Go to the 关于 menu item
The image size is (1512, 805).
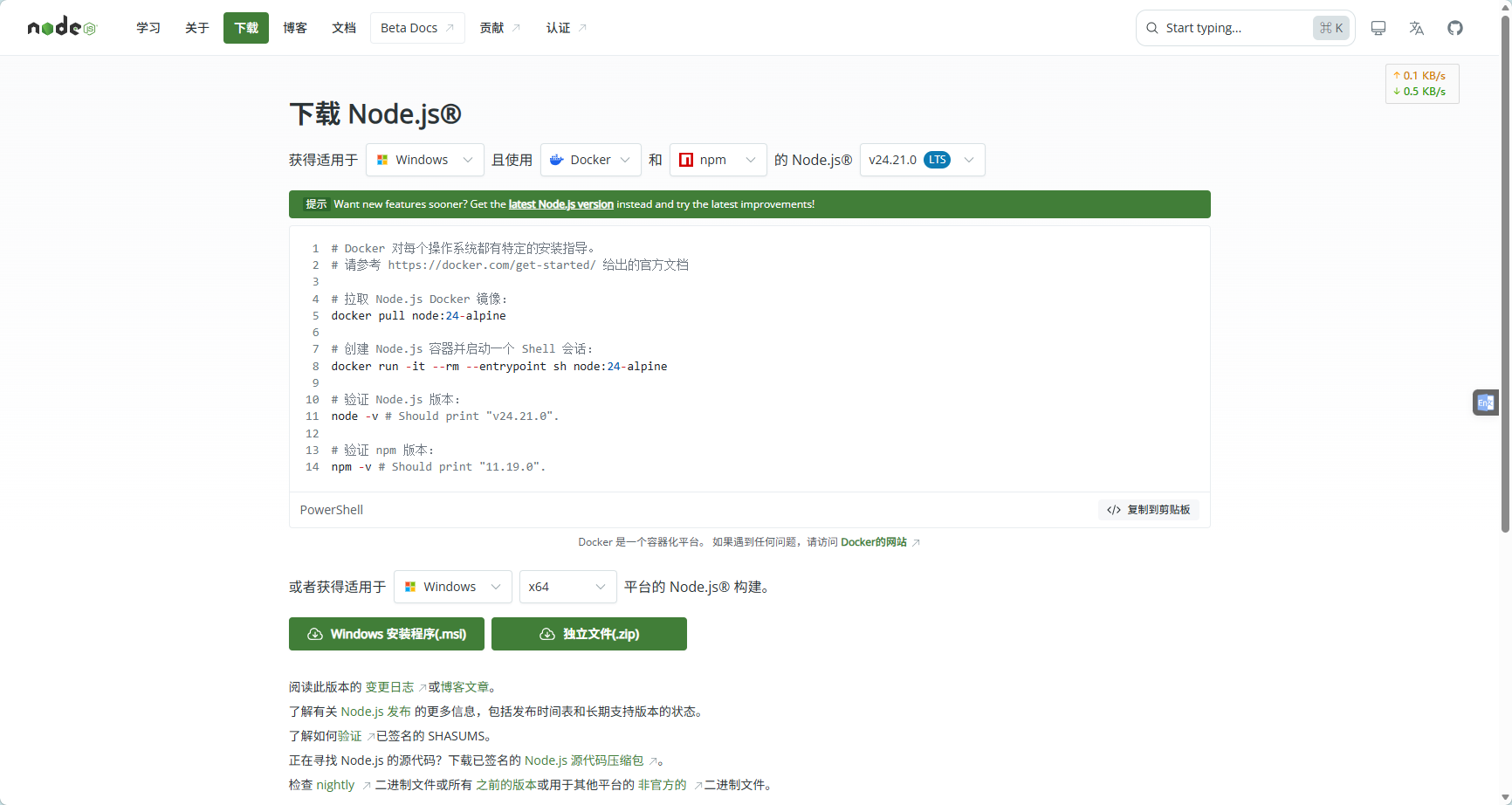tap(197, 28)
